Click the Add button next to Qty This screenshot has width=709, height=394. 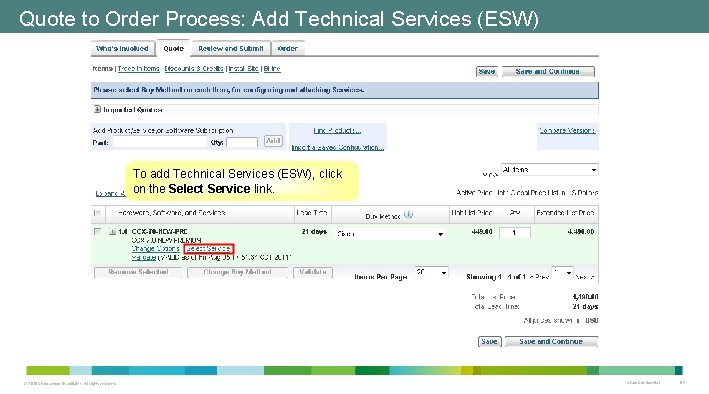click(273, 141)
